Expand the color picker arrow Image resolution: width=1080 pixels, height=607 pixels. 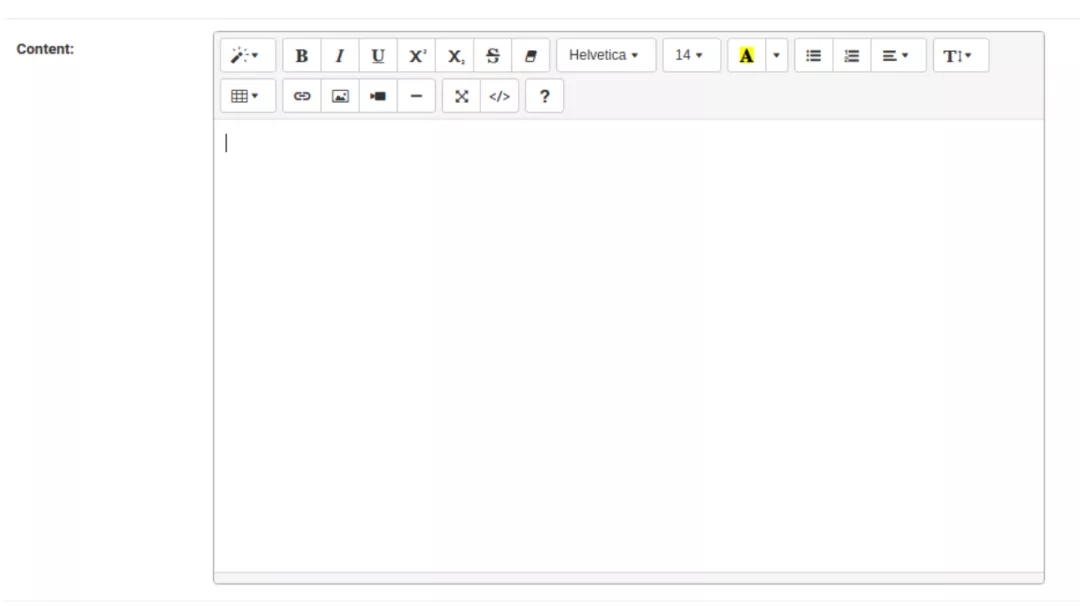(x=777, y=56)
